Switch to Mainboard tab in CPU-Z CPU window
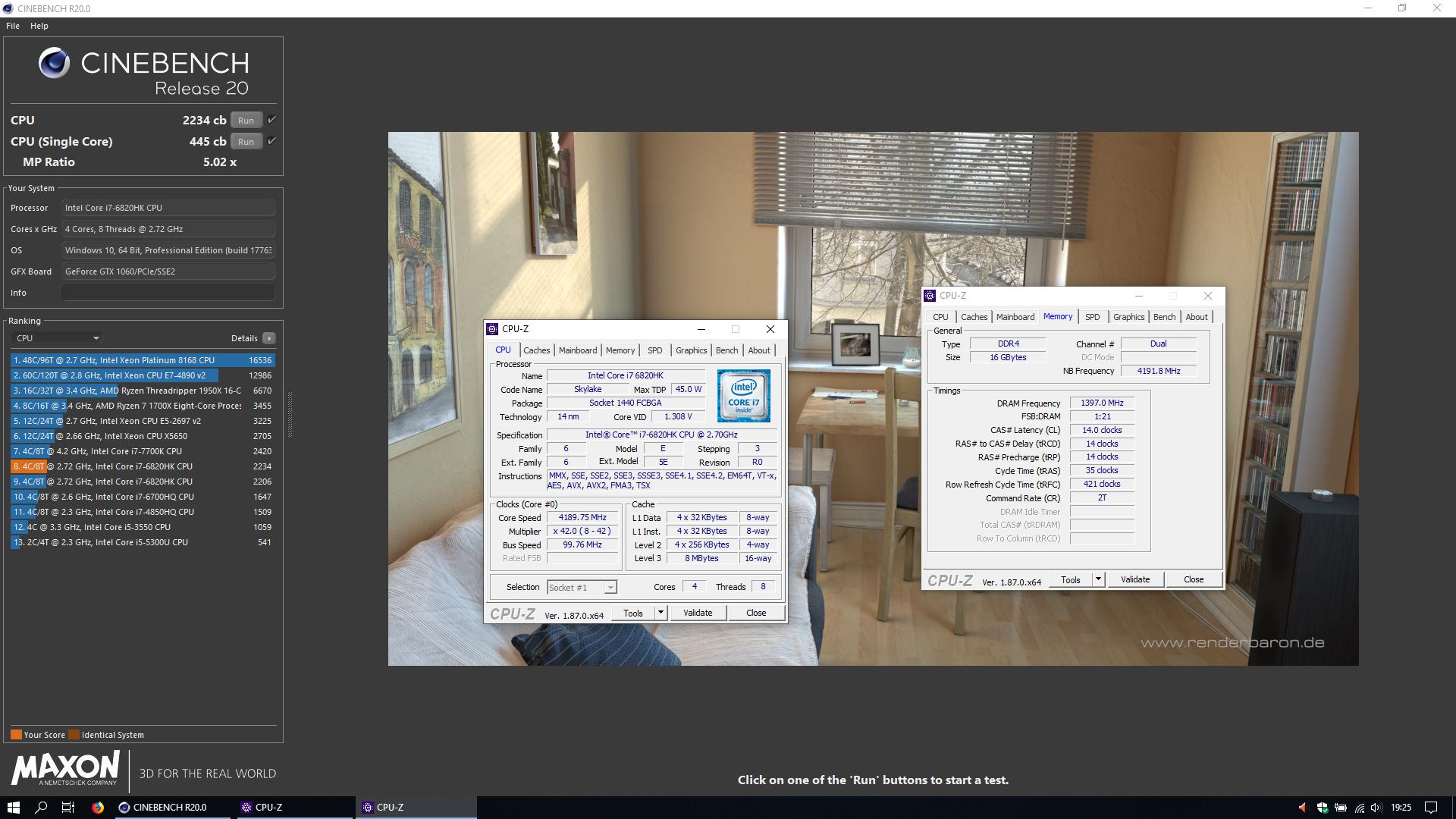Viewport: 1456px width, 819px height. (578, 350)
